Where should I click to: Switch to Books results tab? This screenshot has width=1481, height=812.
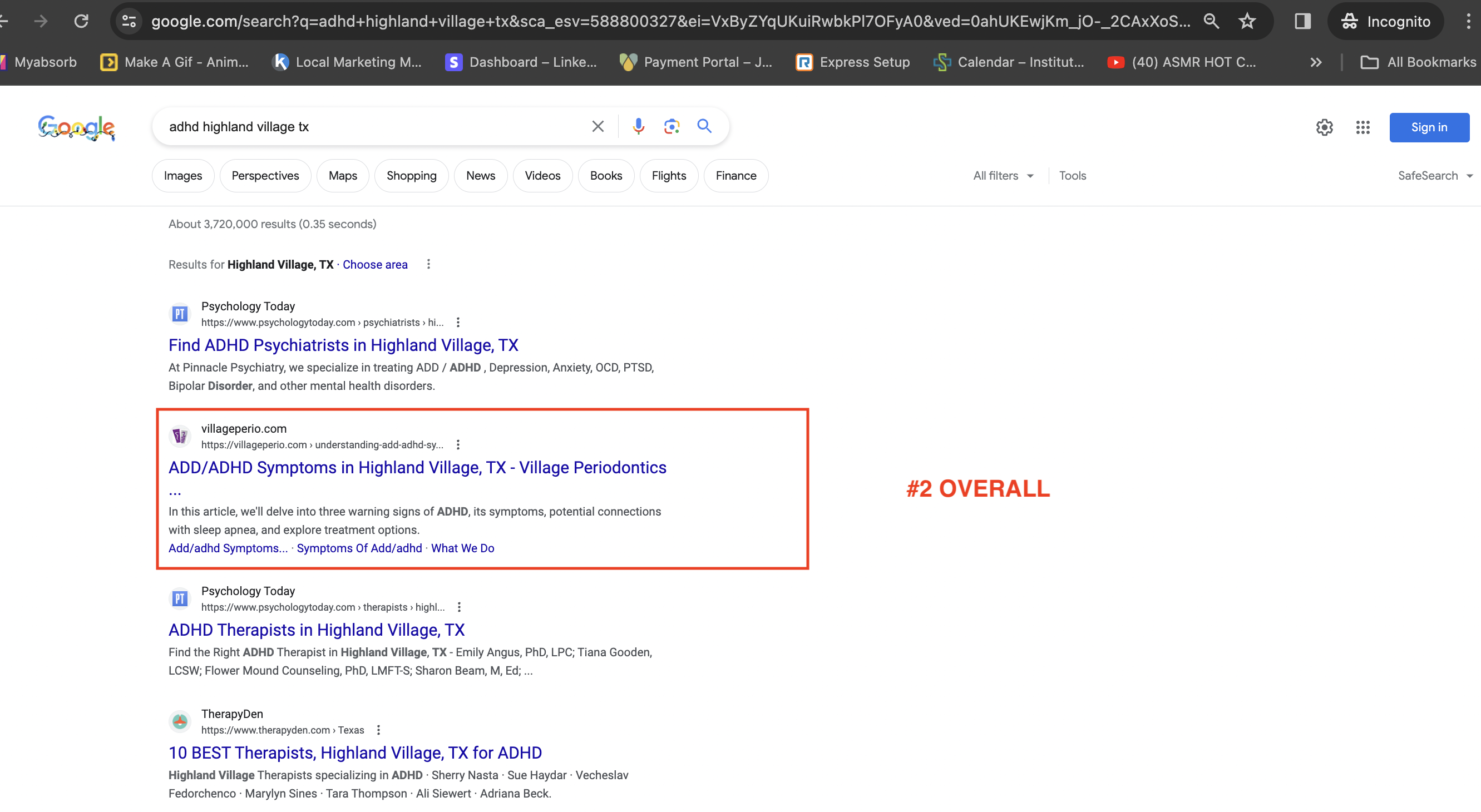(x=606, y=176)
